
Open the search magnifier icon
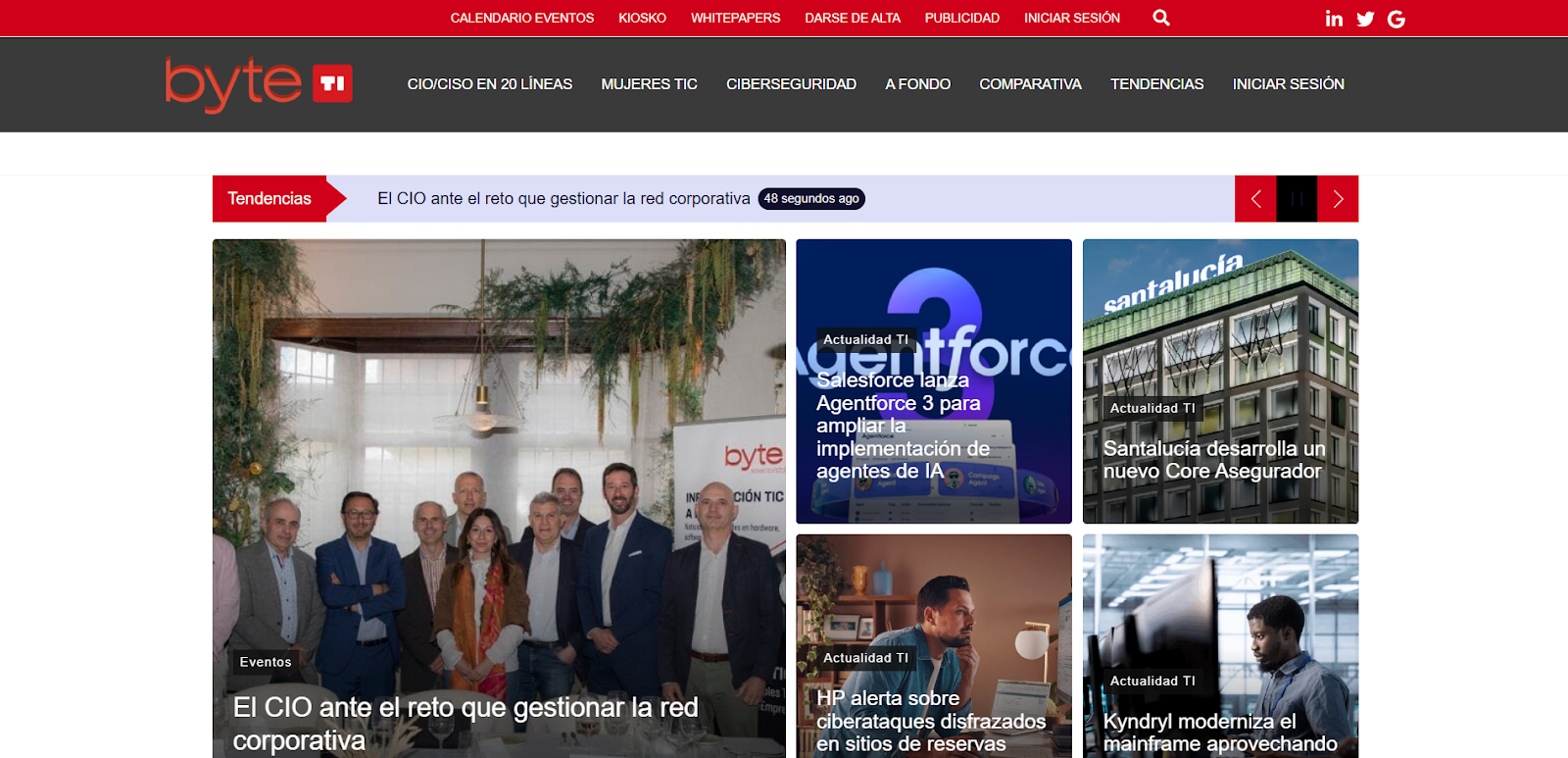coord(1161,18)
